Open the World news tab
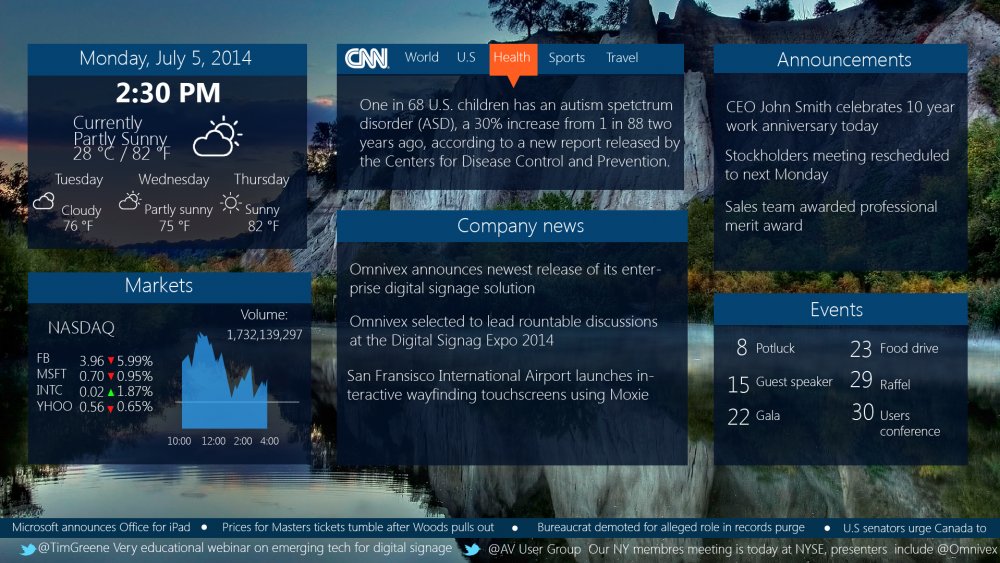The height and width of the screenshot is (563, 1000). [x=422, y=57]
